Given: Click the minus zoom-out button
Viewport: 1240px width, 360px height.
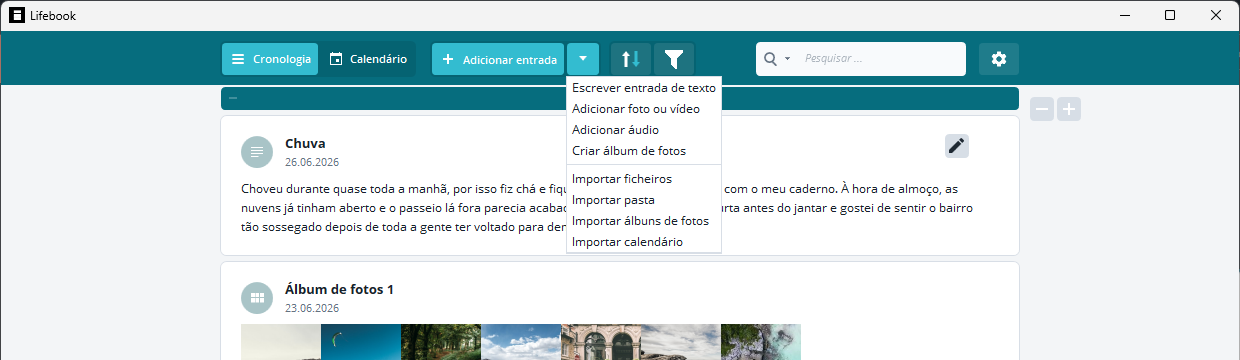Looking at the screenshot, I should 1042,109.
